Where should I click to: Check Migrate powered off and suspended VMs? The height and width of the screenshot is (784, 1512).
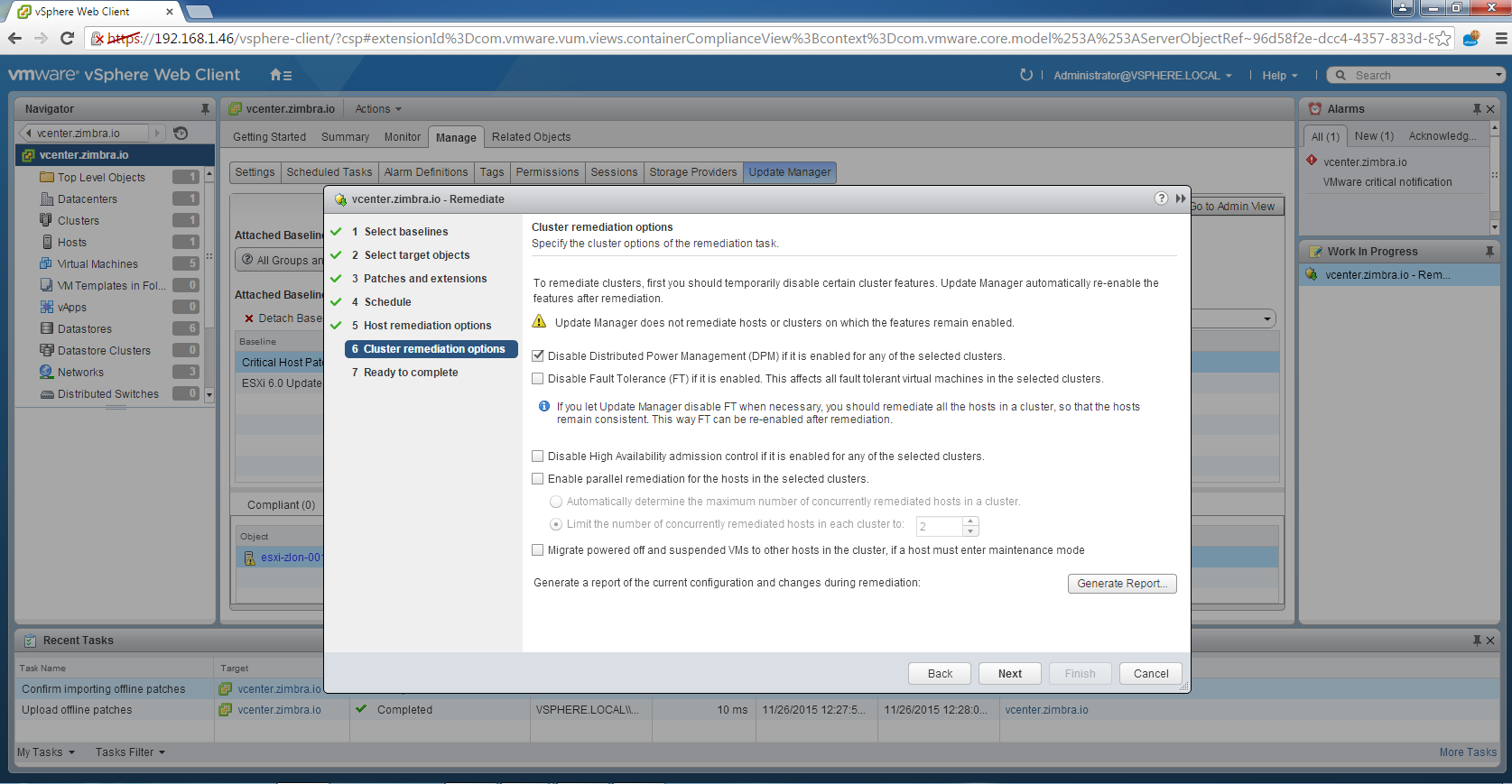tap(538, 550)
